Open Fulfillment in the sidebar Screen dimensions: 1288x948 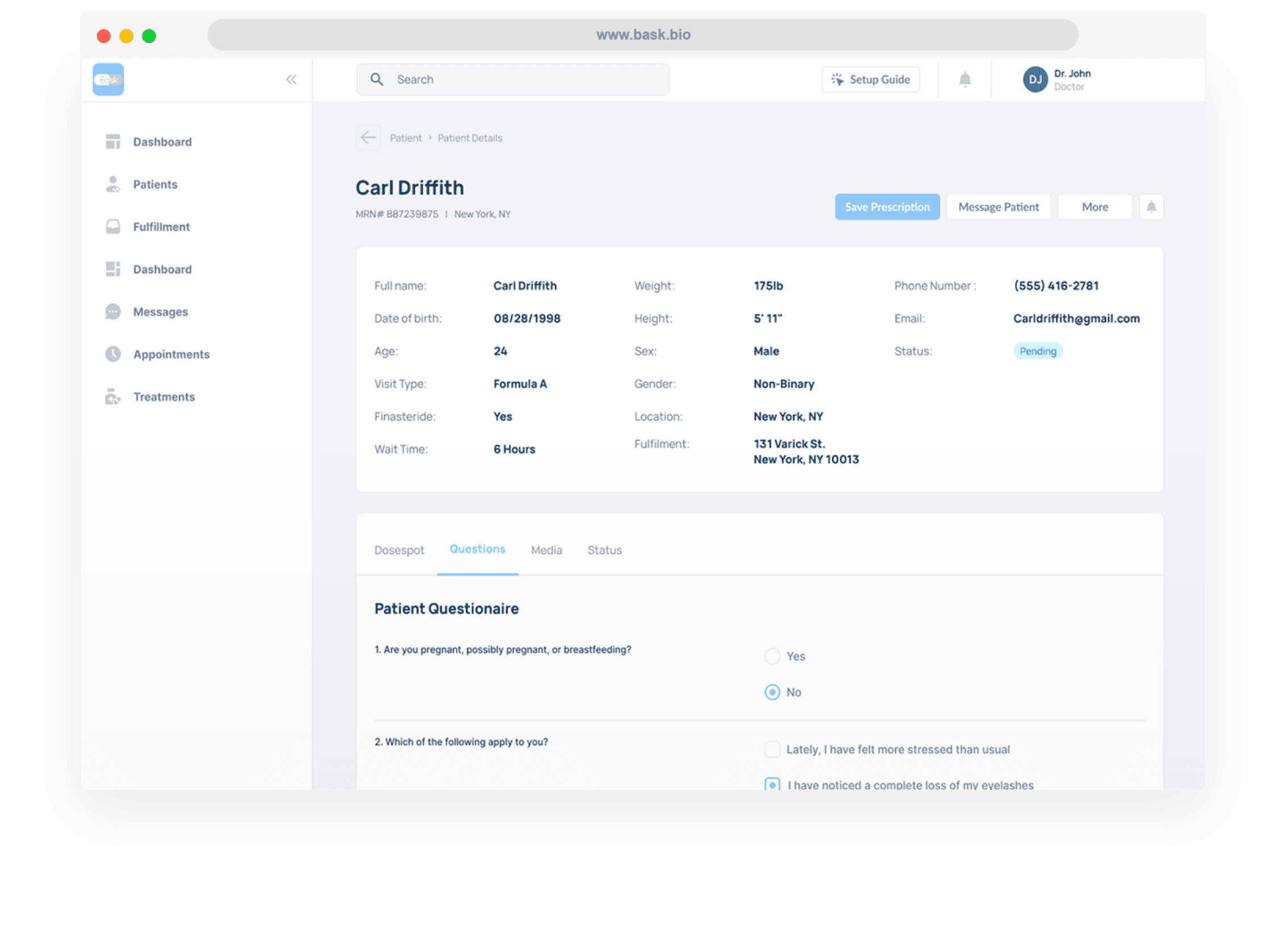(161, 227)
